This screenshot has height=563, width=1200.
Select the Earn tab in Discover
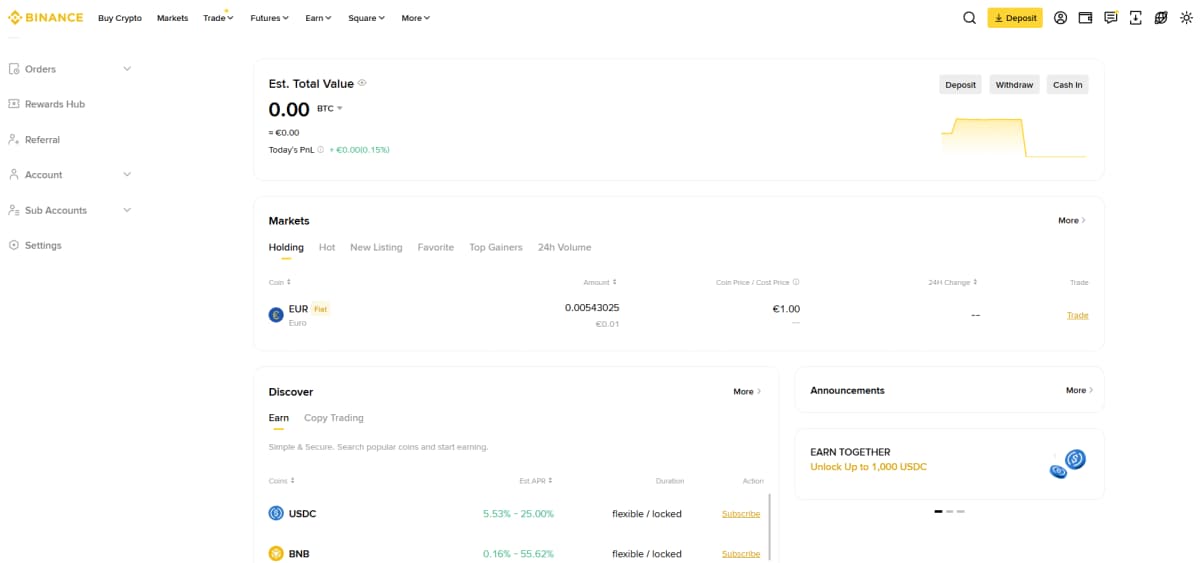(x=279, y=418)
